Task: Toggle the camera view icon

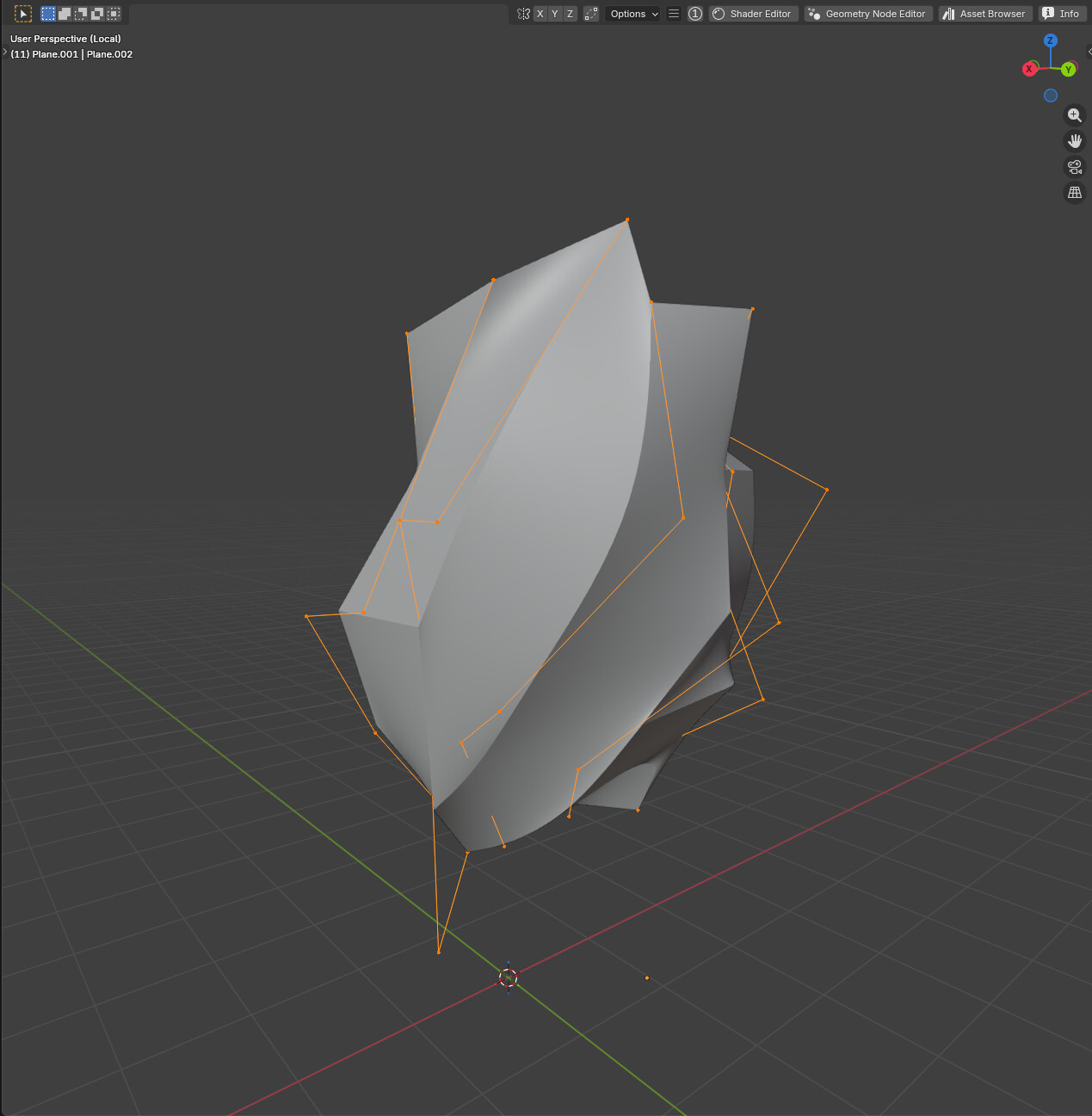Action: [1074, 167]
